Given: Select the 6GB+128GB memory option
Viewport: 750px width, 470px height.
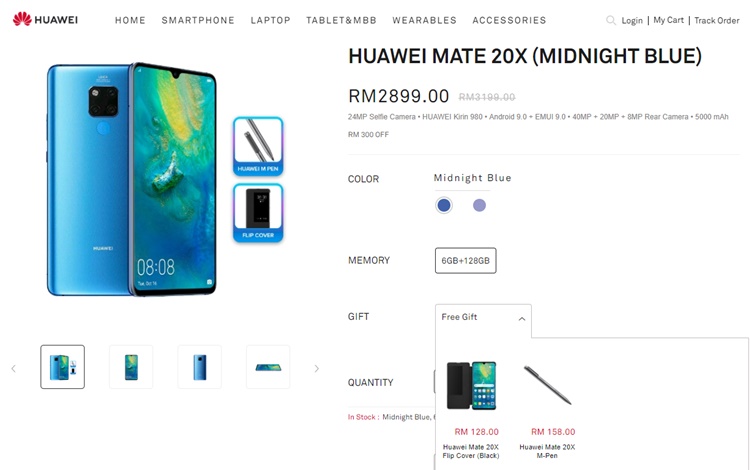Looking at the screenshot, I should tap(465, 261).
